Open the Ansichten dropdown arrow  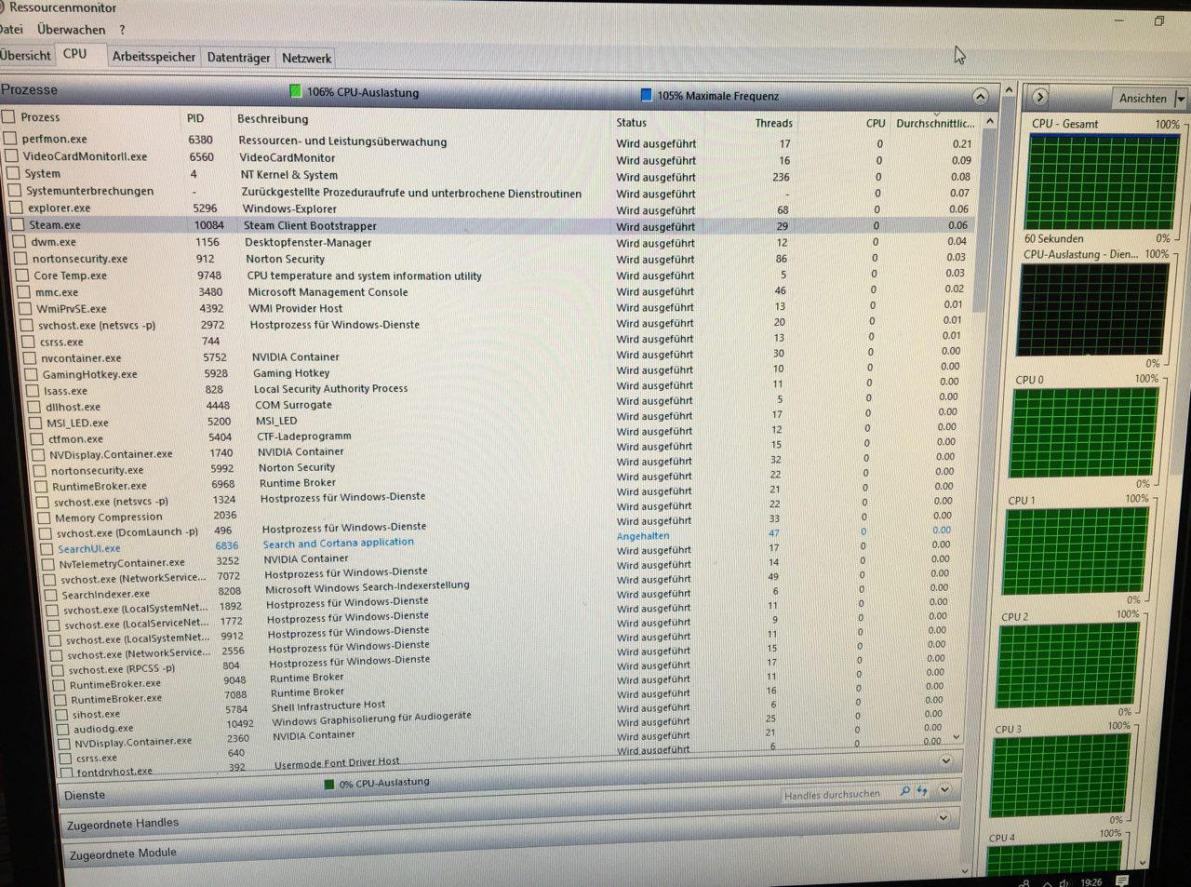[x=1180, y=99]
